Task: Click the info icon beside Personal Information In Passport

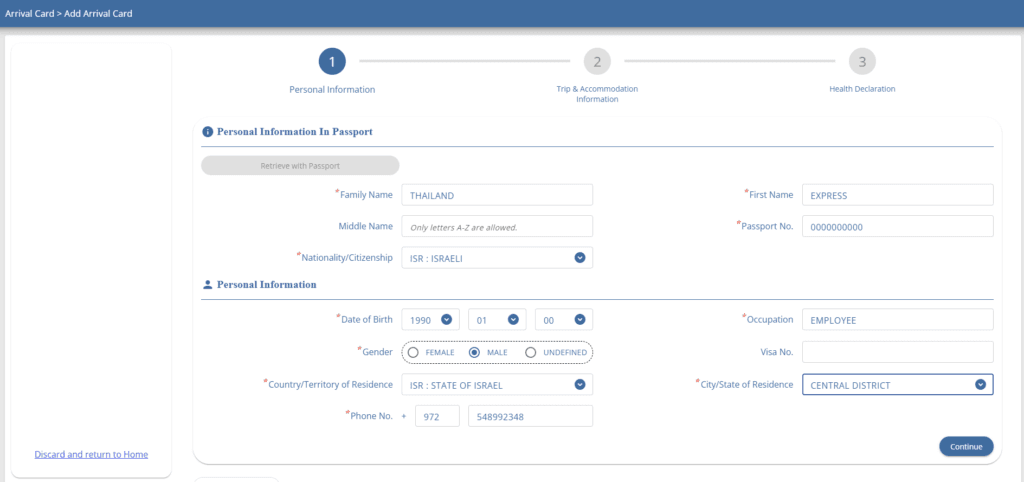Action: click(x=208, y=131)
